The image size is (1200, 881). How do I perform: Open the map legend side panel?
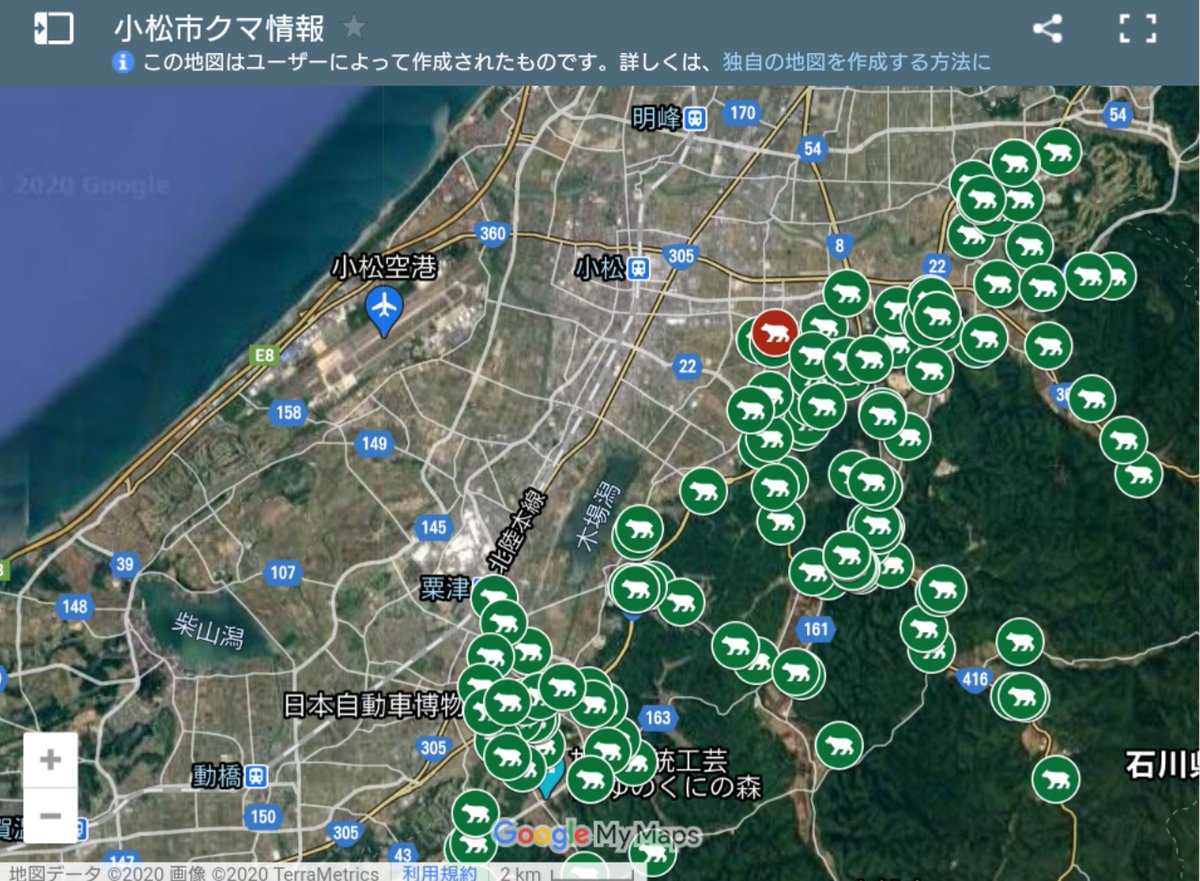tap(54, 28)
